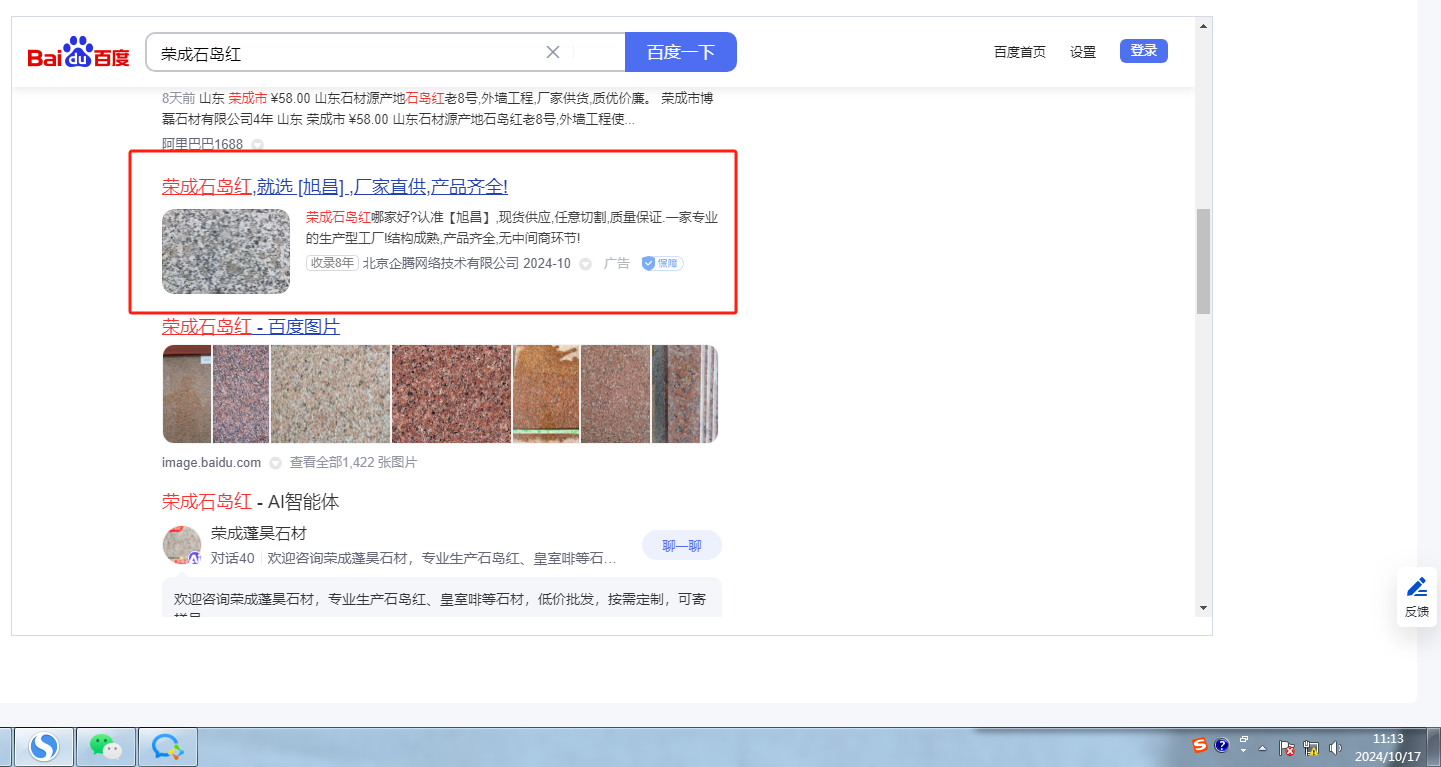Click the 收录8年 badge
Viewport: 1441px width, 767px height.
point(332,263)
